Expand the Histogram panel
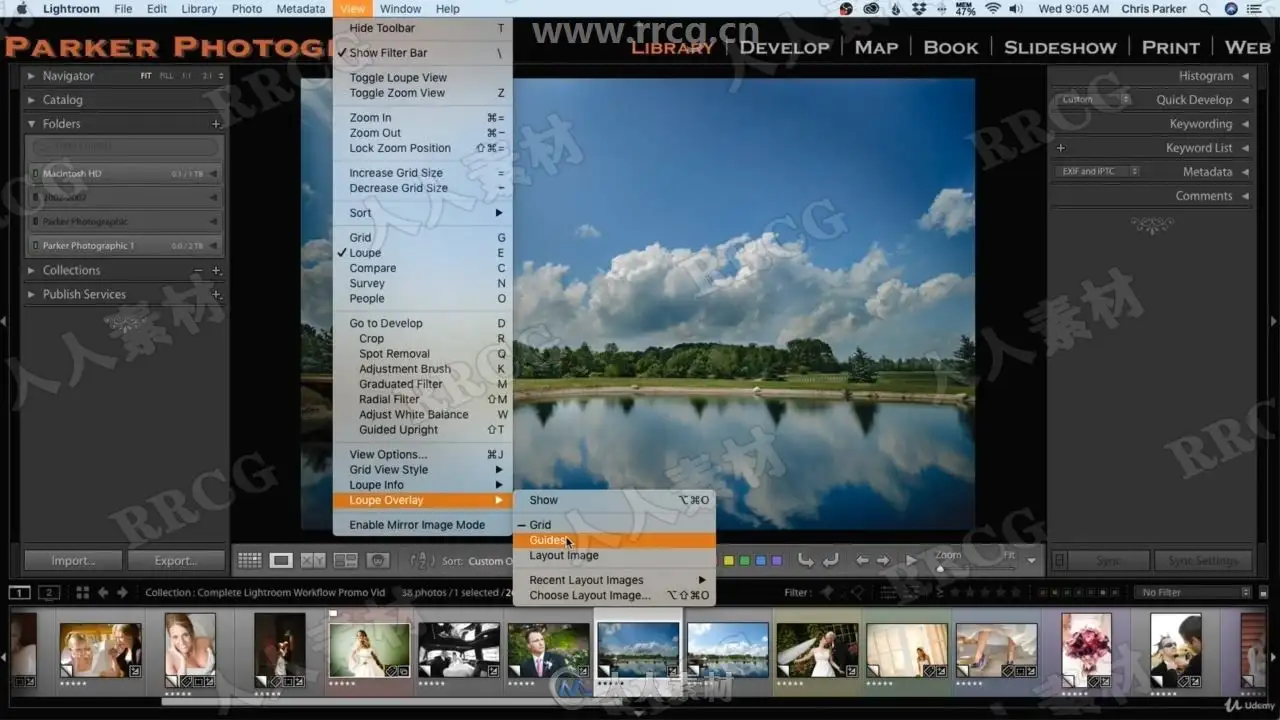The image size is (1280, 720). pyautogui.click(x=1245, y=76)
